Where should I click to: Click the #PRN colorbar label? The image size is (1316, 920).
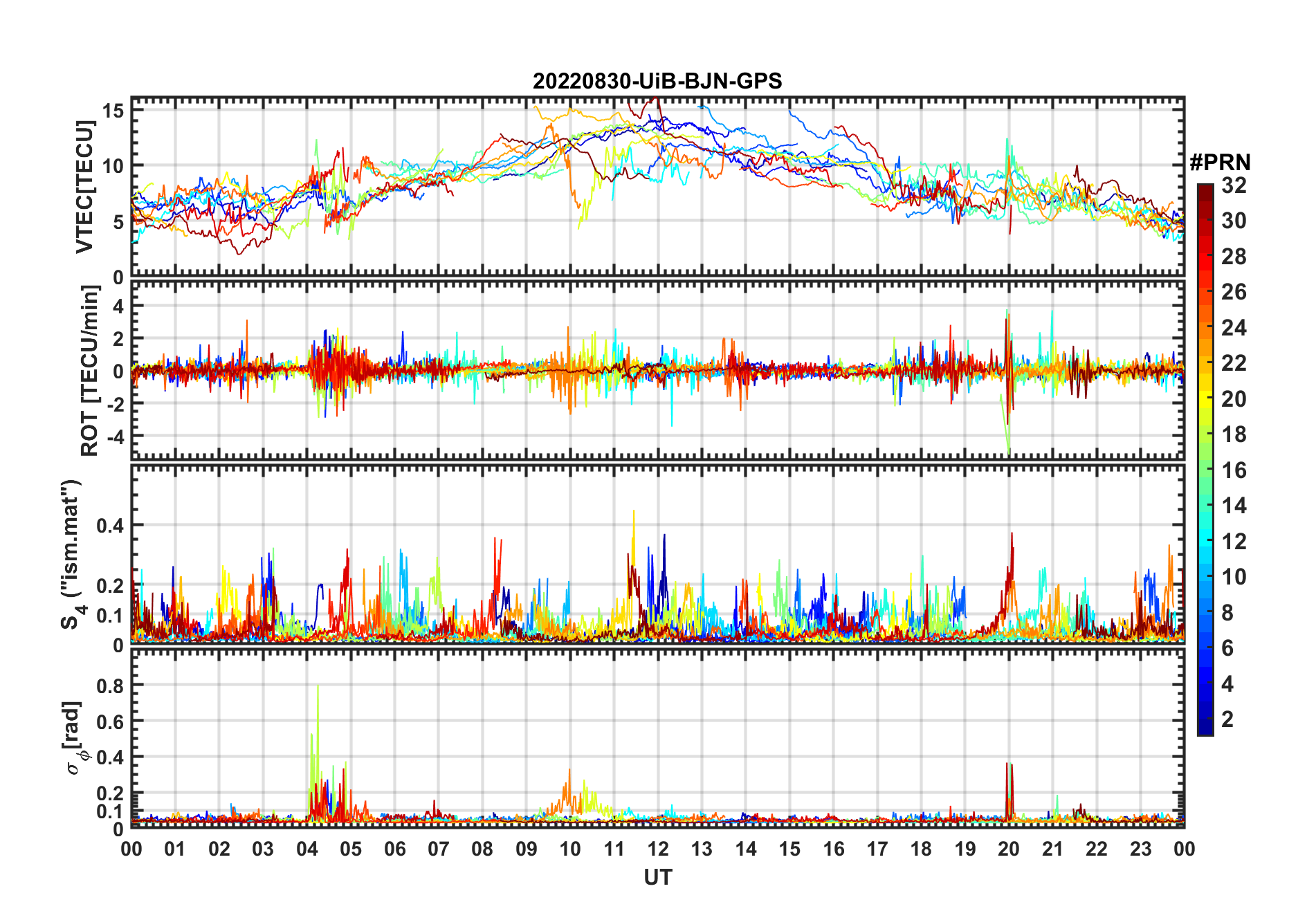(x=1220, y=163)
